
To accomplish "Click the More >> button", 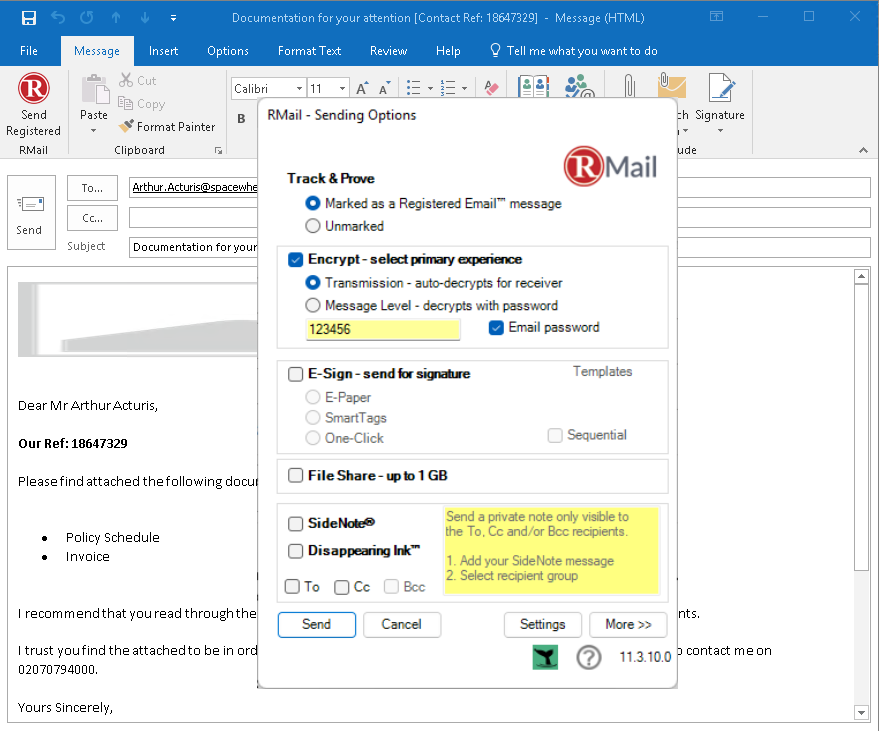I will 628,624.
